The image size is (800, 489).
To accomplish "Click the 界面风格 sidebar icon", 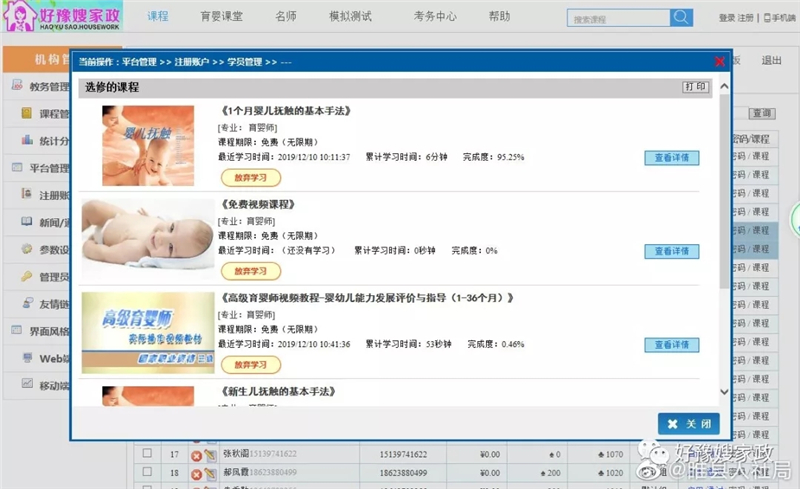I will [17, 330].
